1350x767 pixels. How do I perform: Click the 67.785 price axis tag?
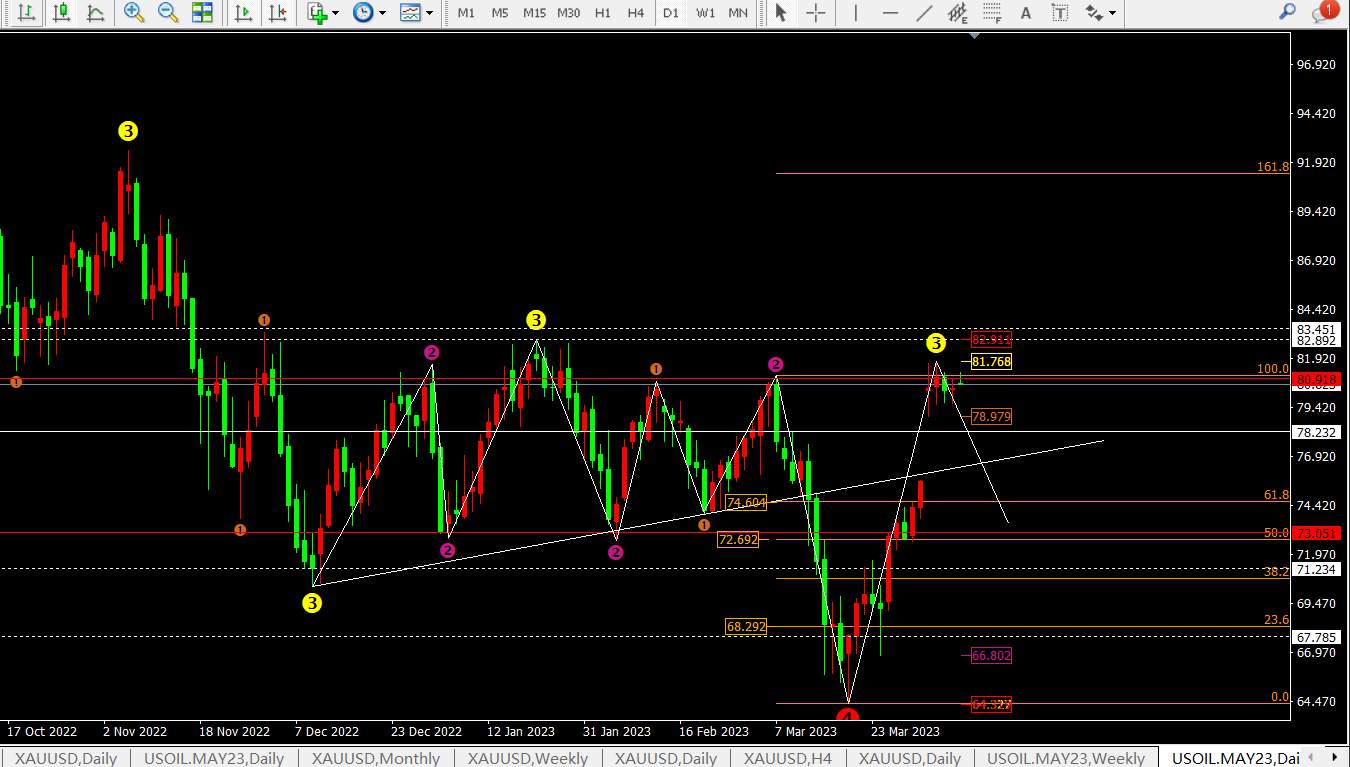(x=1316, y=637)
